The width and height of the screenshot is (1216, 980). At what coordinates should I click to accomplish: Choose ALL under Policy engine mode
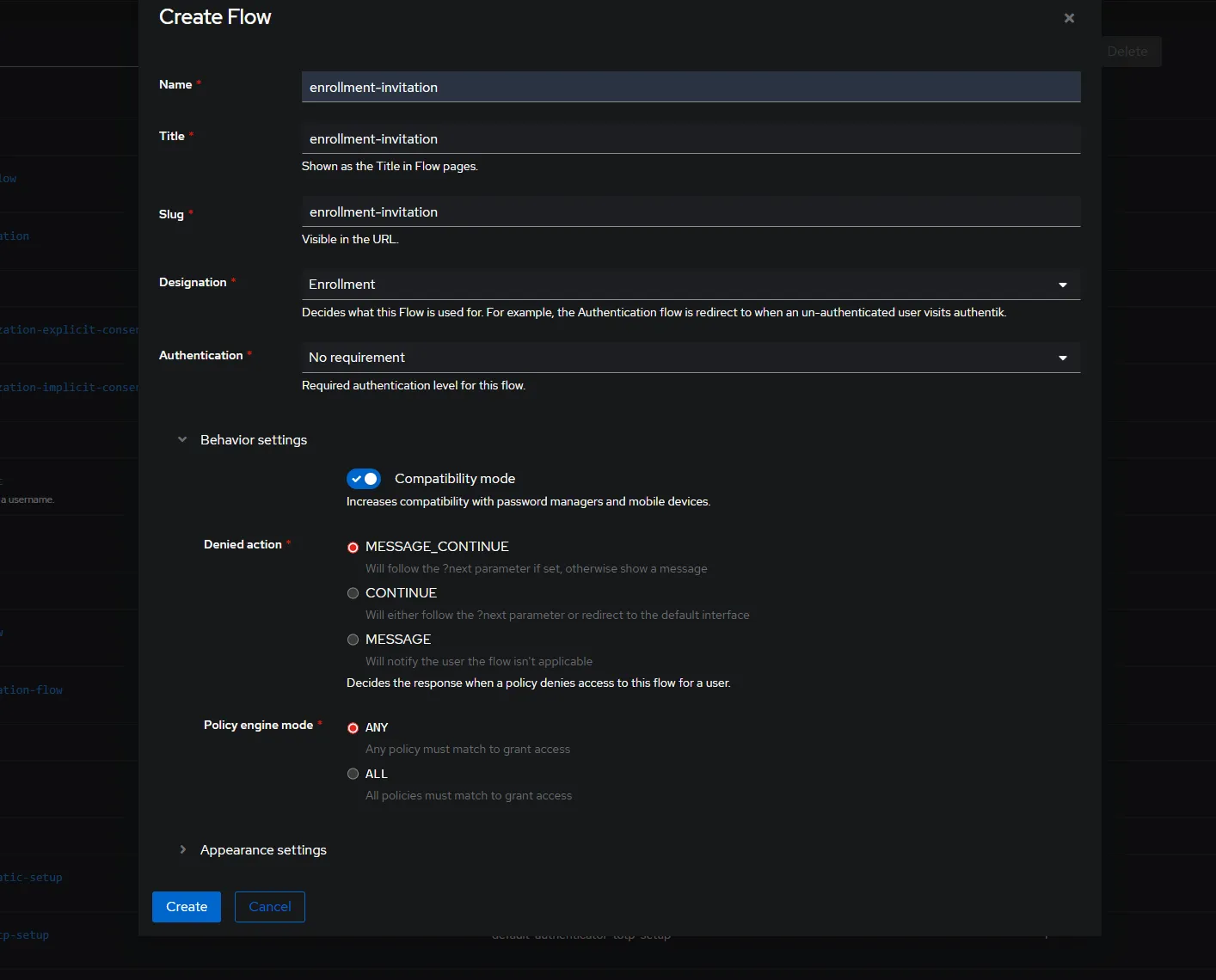(353, 774)
